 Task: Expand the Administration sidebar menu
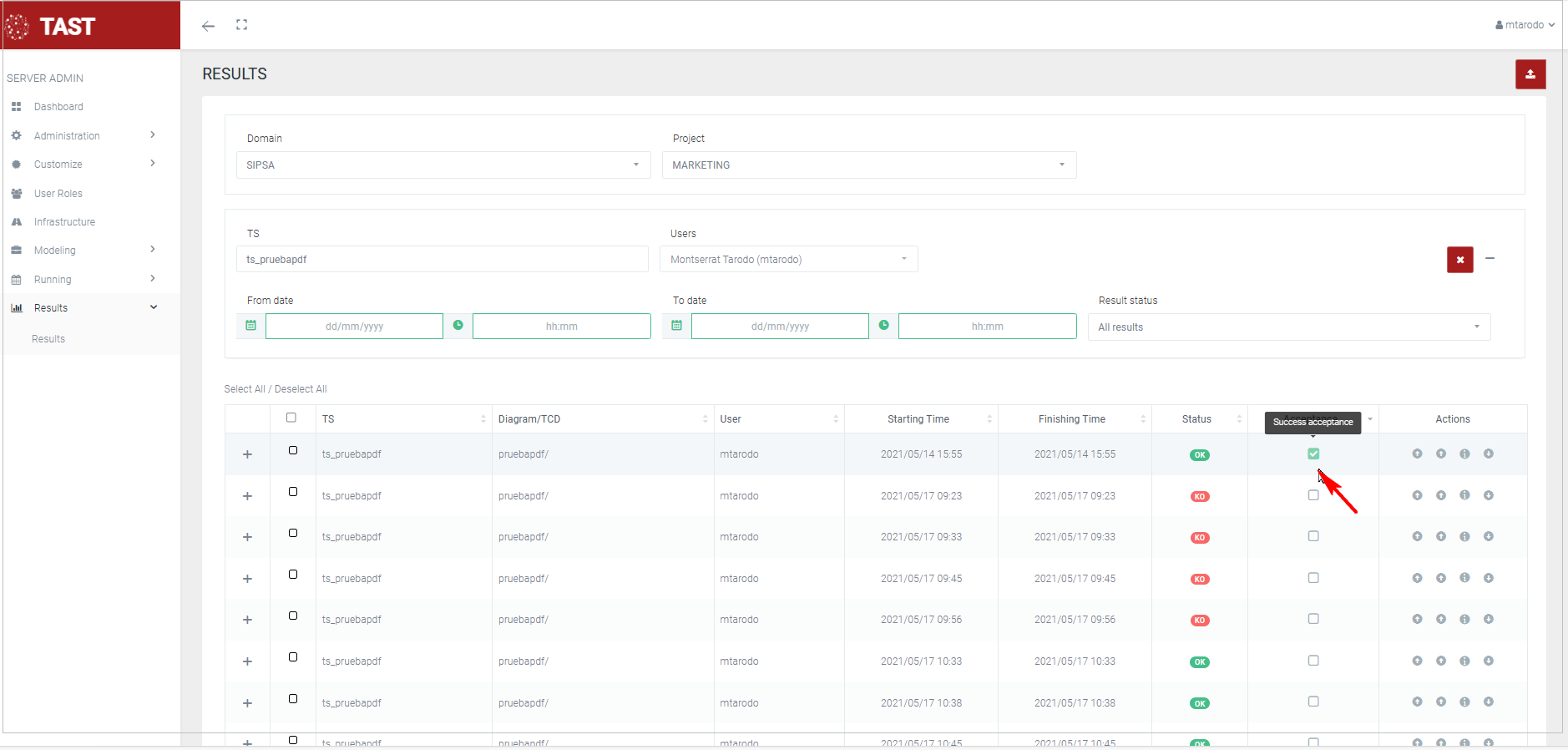(x=67, y=136)
